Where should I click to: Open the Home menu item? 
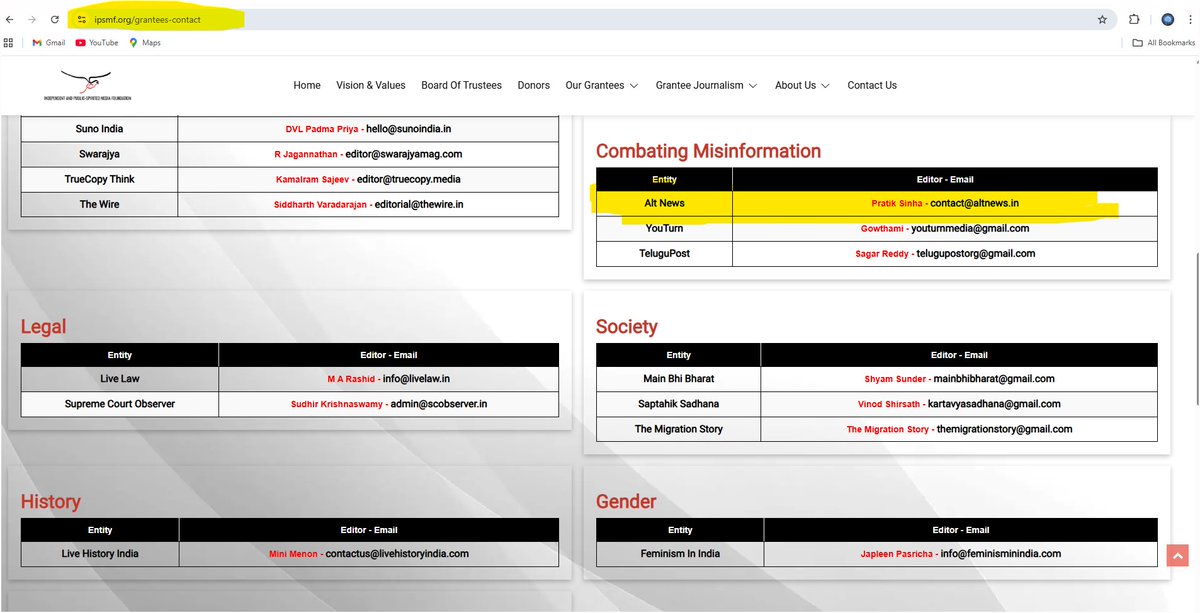click(x=307, y=85)
